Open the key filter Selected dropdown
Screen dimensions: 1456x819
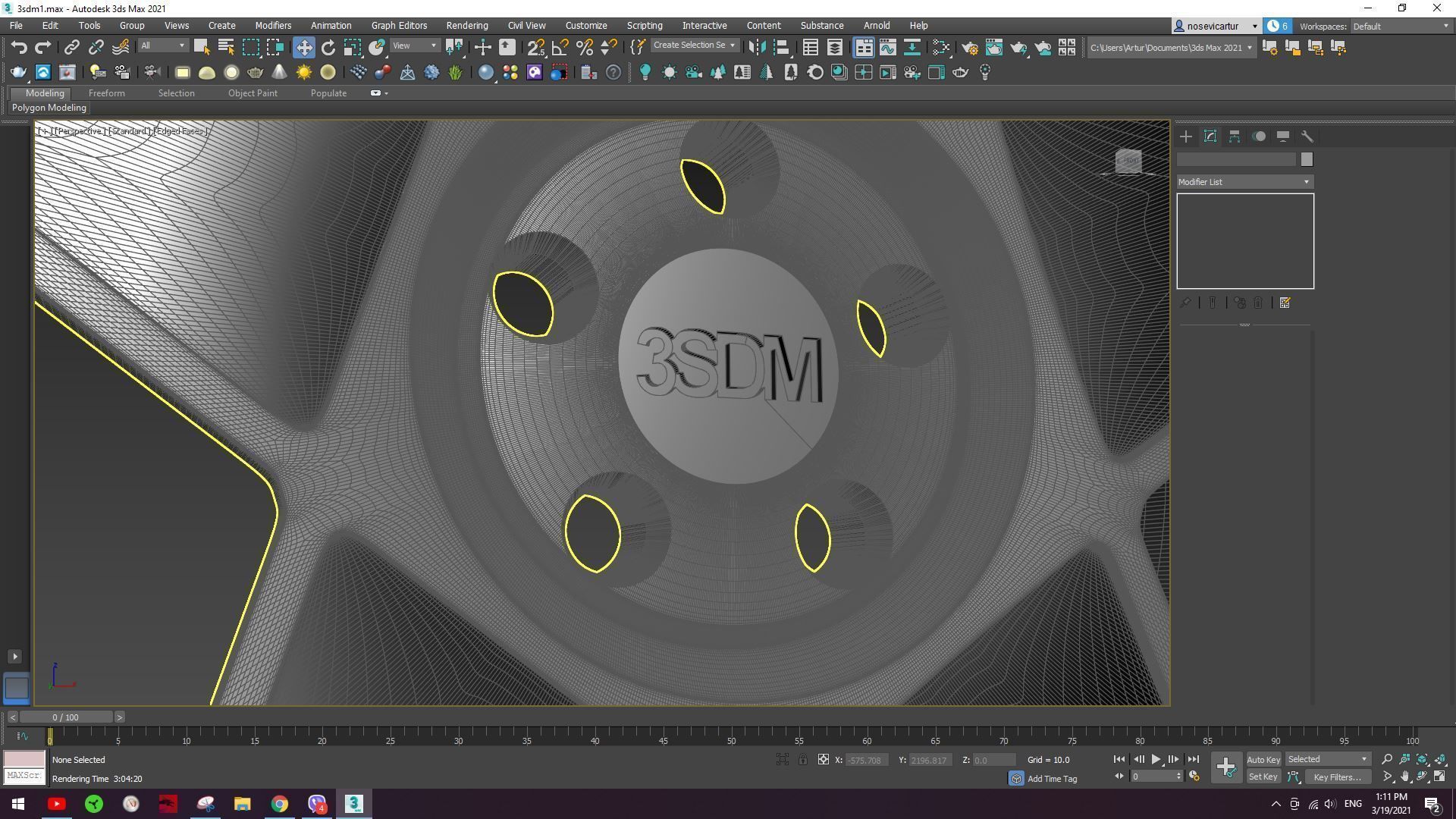1328,759
